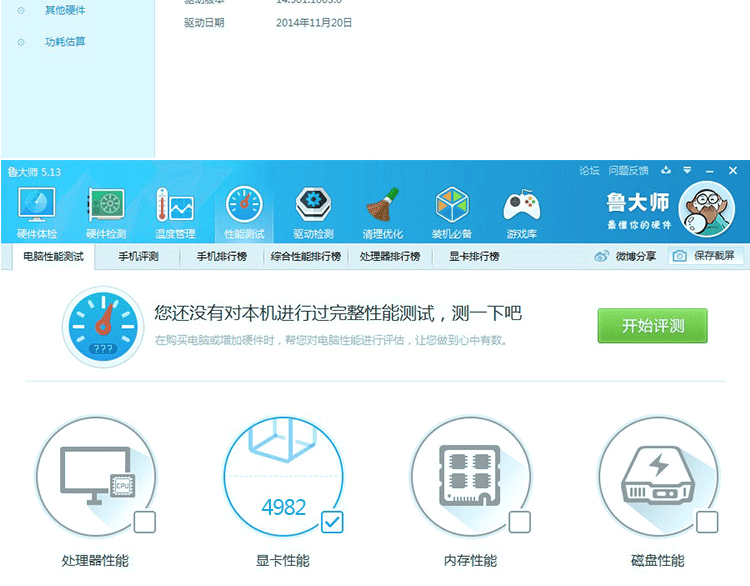Click 保存截屏 button
Viewport: 750px width, 586px height.
pyautogui.click(x=706, y=256)
